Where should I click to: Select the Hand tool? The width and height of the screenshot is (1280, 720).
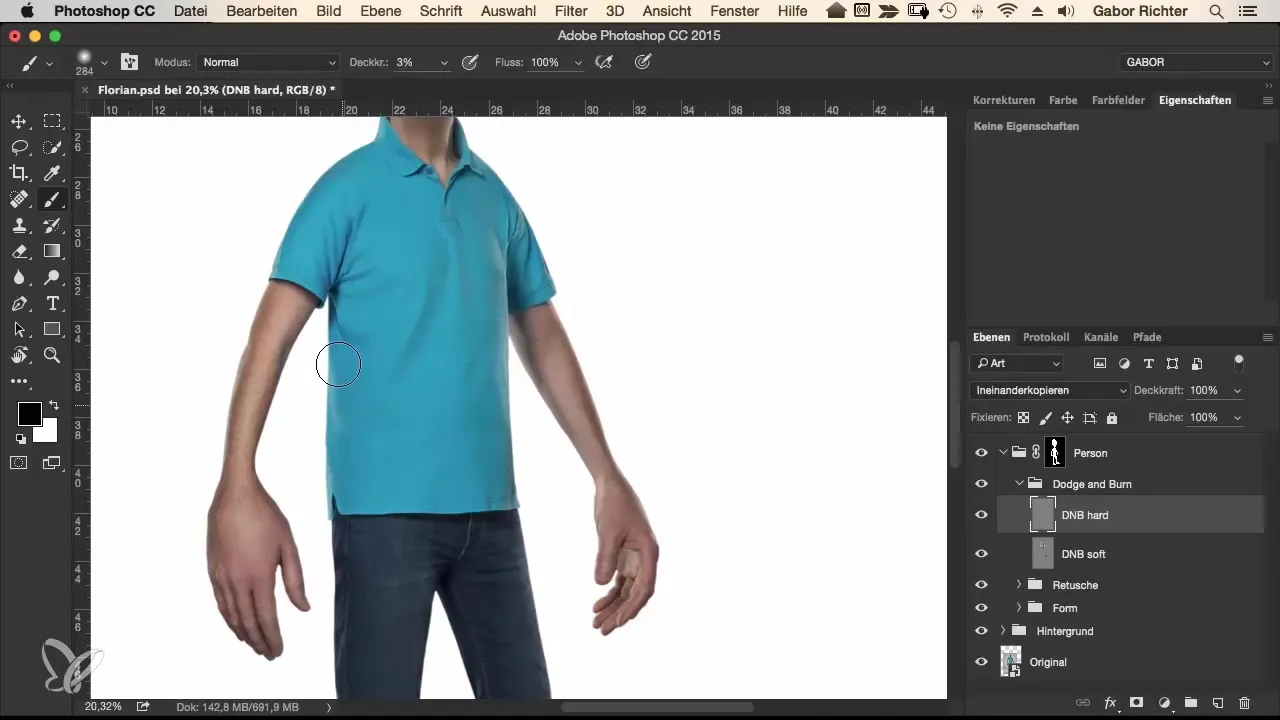(19, 355)
